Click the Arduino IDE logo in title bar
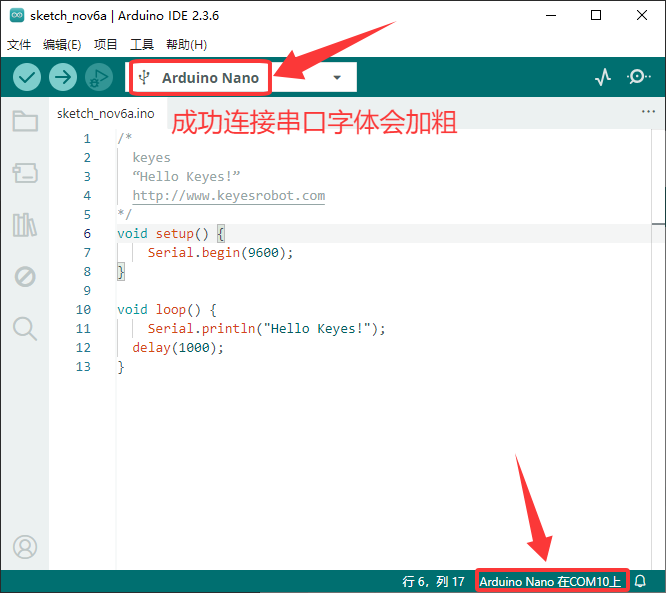Viewport: 666px width, 593px height. tap(17, 15)
